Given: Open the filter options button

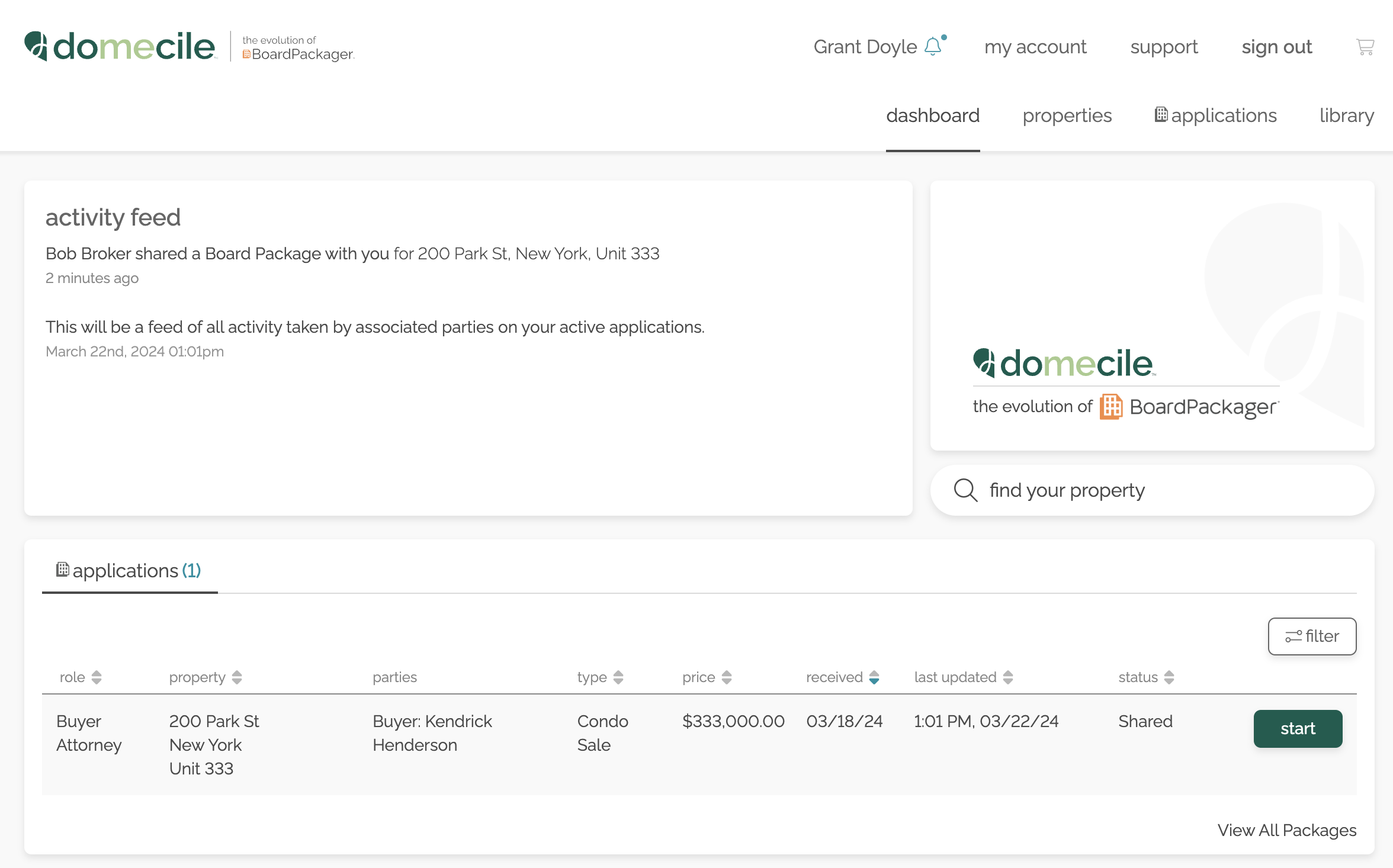Looking at the screenshot, I should pos(1312,636).
